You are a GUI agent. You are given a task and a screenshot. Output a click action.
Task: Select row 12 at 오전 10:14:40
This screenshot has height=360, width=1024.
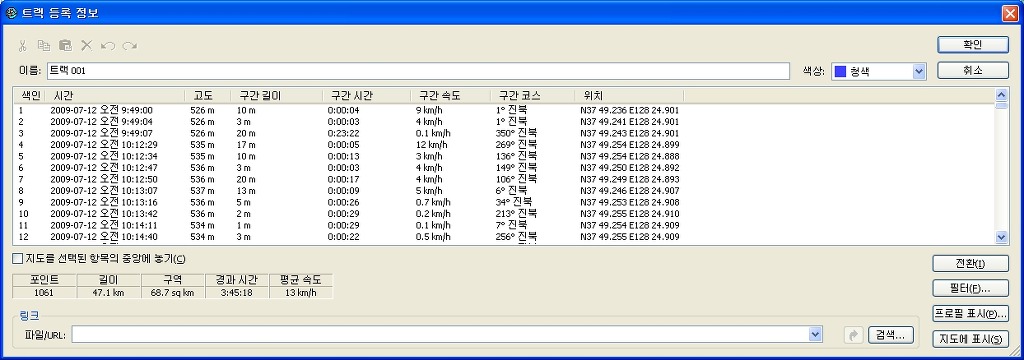click(x=504, y=237)
